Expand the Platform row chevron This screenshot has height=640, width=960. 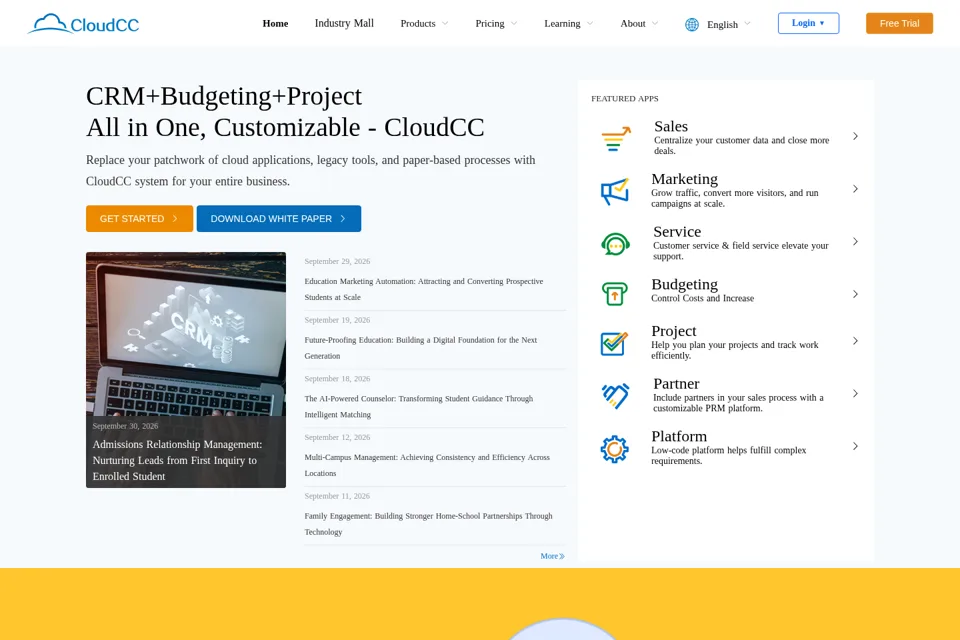click(x=855, y=446)
